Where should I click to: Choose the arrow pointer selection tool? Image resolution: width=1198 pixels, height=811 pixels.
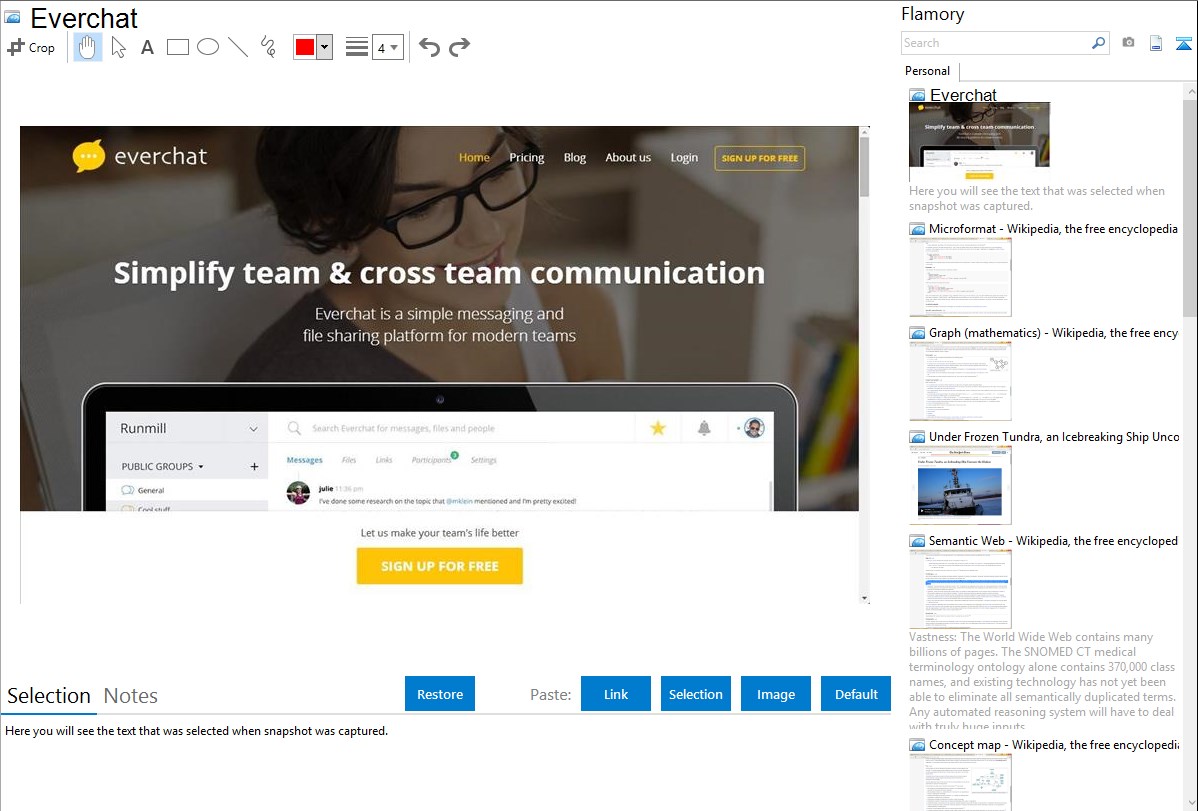click(118, 47)
